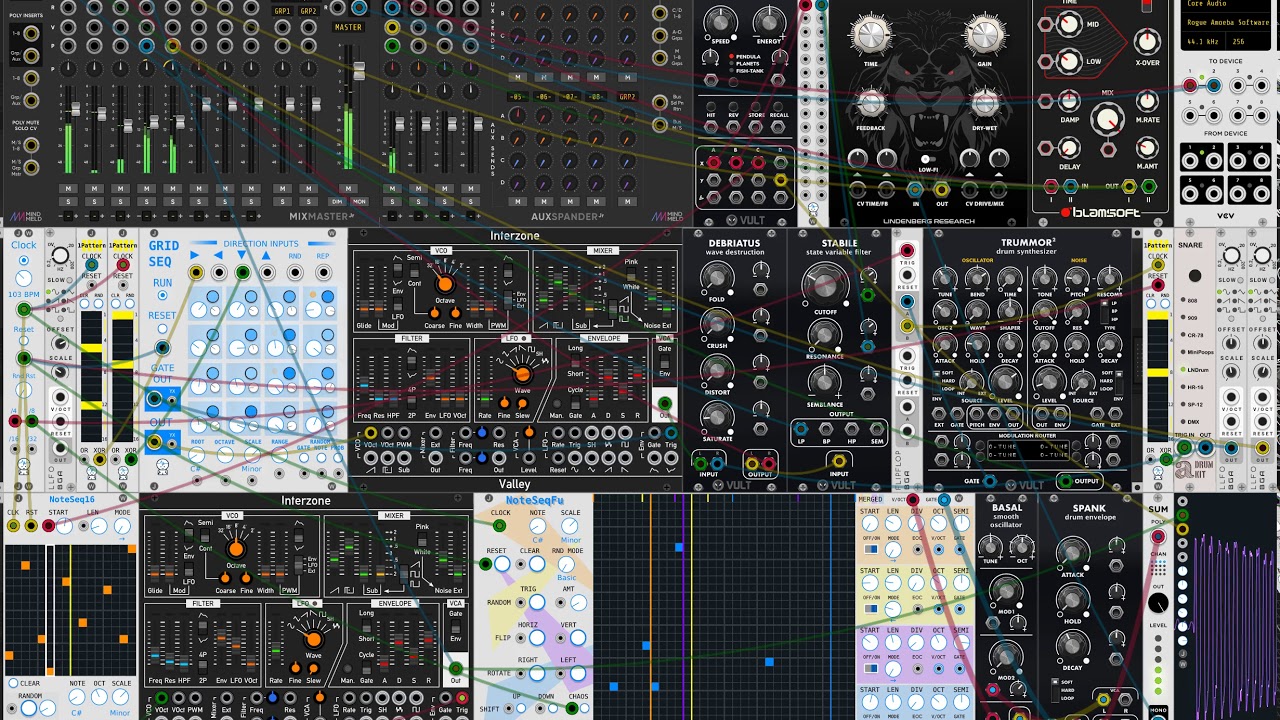Toggle the LOW-FI switch on Lindenberg Research
The image size is (1280, 720).
click(927, 159)
